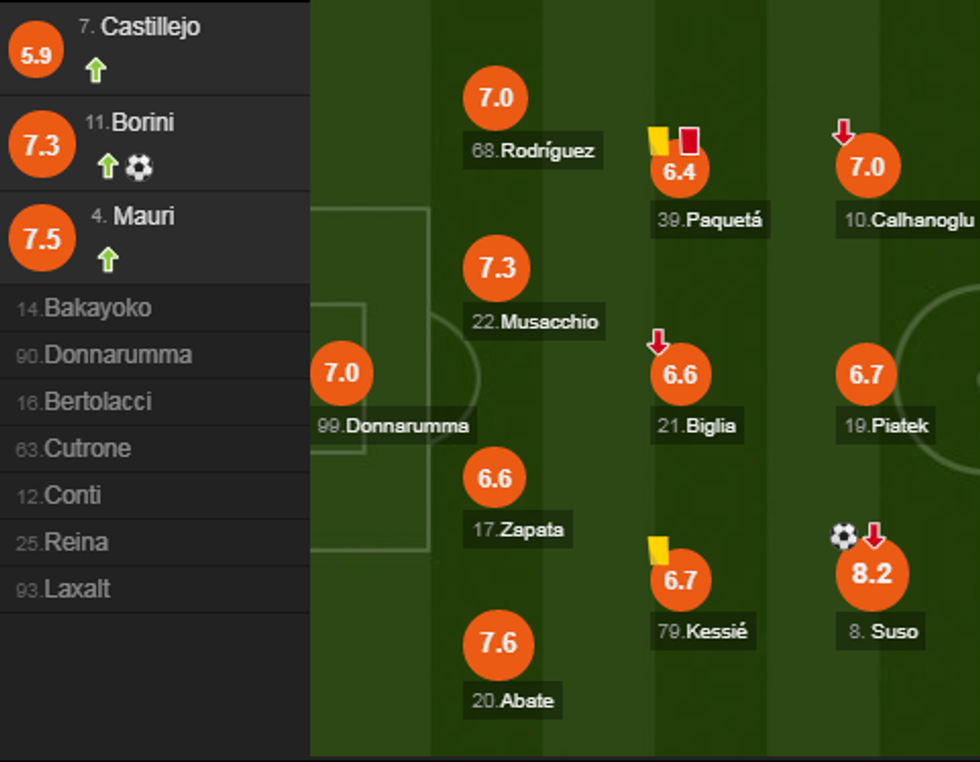Click the red substitution arrow above Calhanoglu
The height and width of the screenshot is (762, 980).
pyautogui.click(x=843, y=131)
